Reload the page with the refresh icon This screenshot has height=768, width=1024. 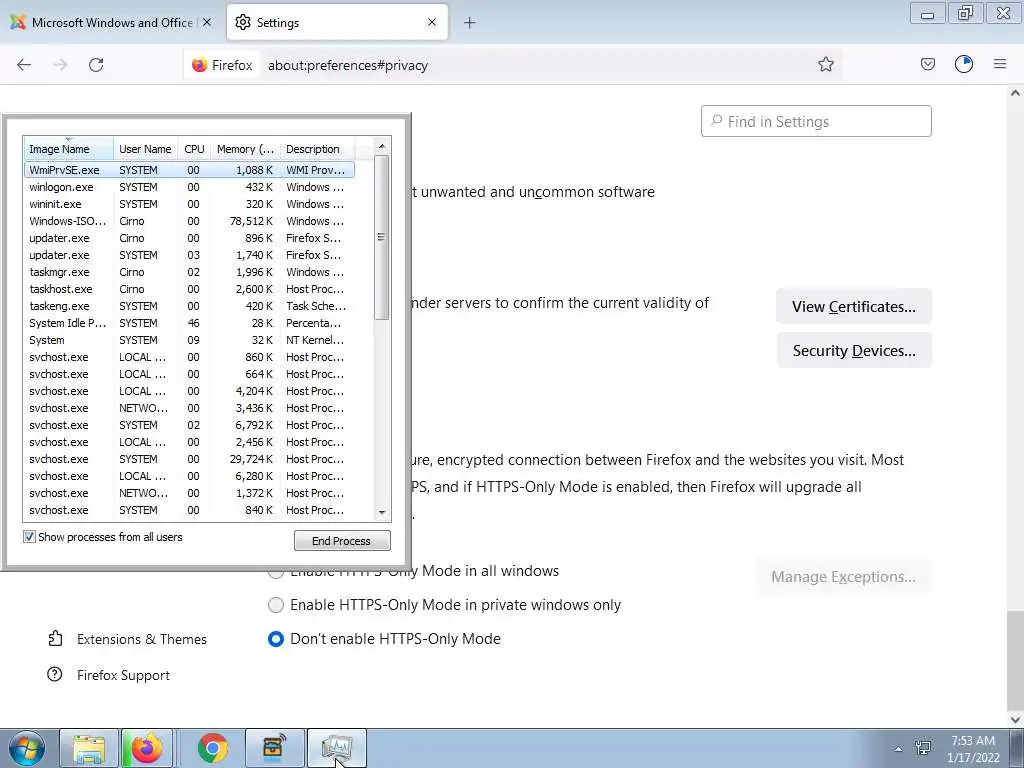(x=96, y=65)
